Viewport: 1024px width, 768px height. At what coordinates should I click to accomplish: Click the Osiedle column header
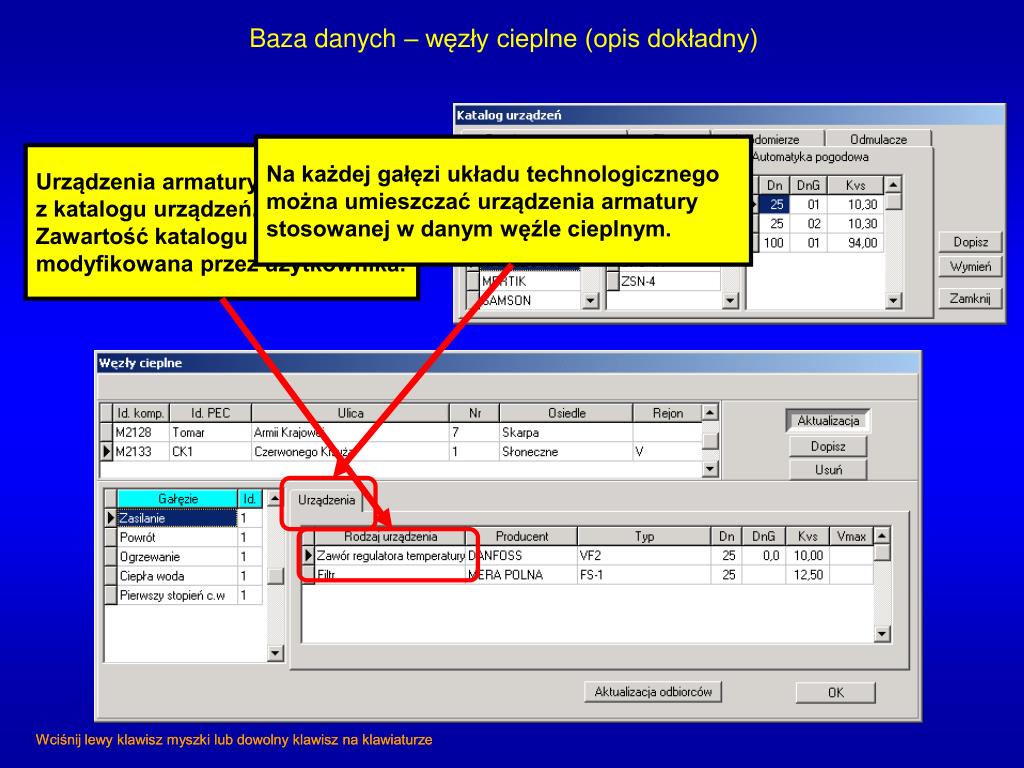[566, 413]
